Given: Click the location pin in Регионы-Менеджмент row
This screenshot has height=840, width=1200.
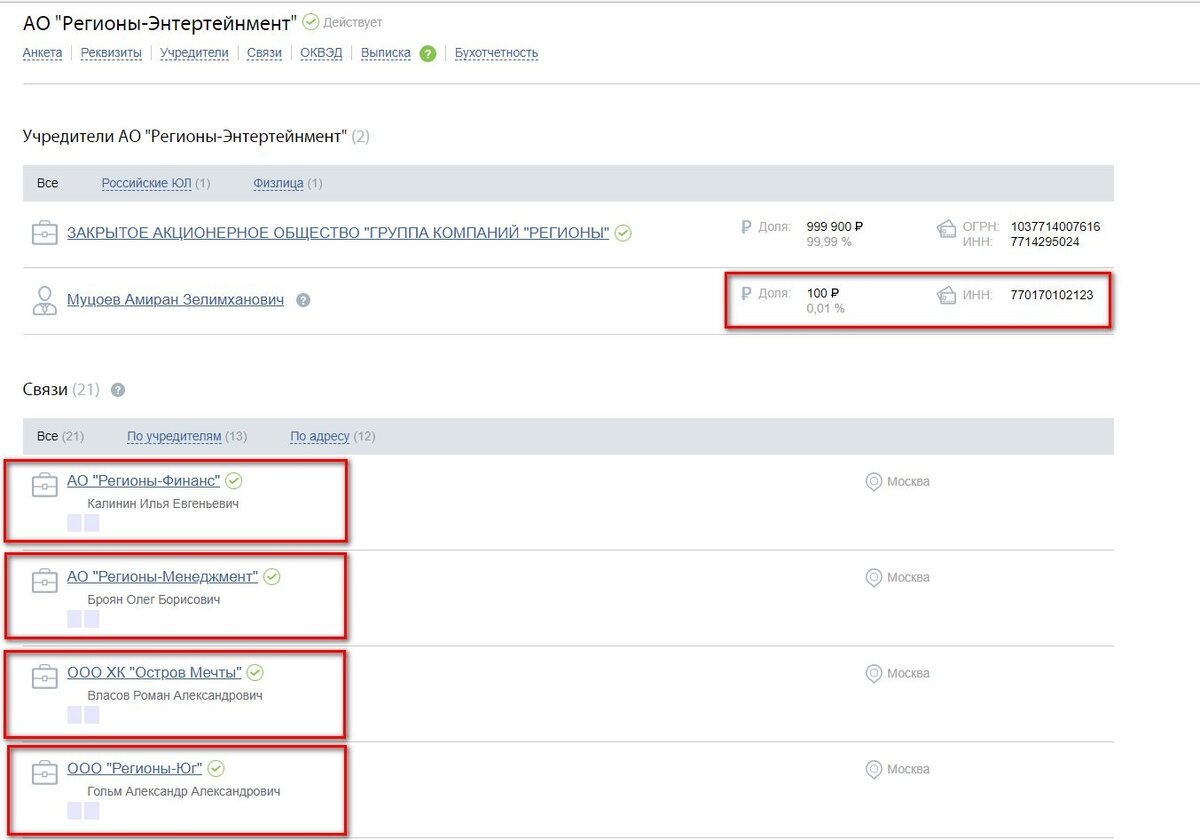Looking at the screenshot, I should (x=874, y=578).
